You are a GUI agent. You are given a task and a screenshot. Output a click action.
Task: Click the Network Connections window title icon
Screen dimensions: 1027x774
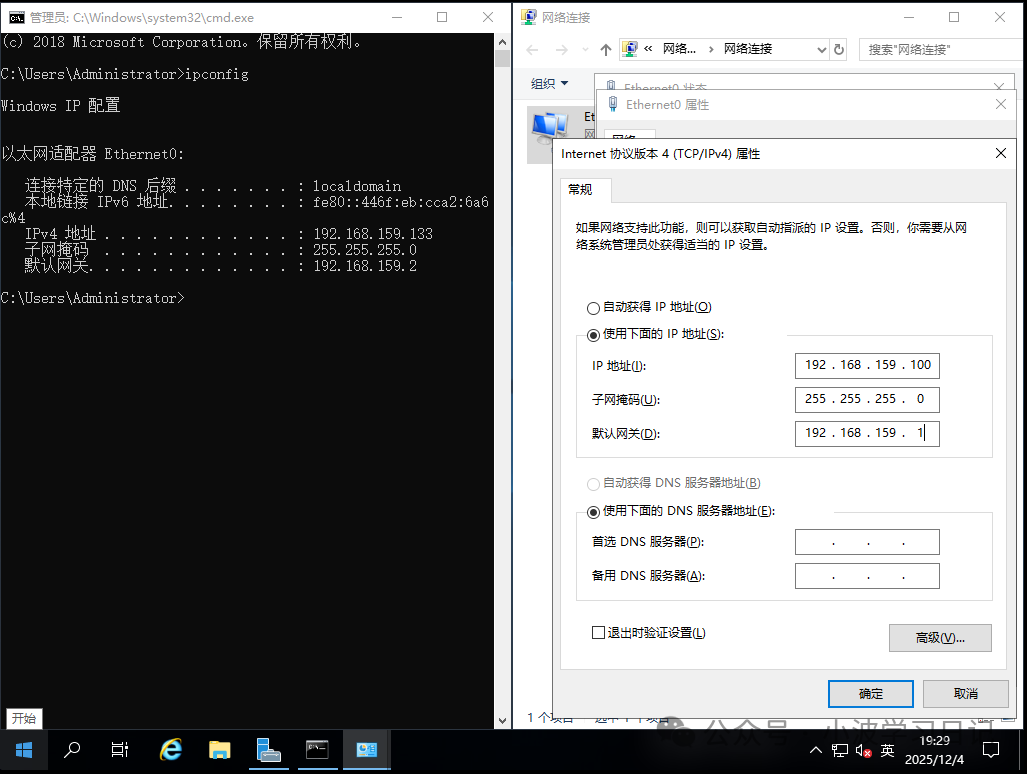pyautogui.click(x=528, y=18)
